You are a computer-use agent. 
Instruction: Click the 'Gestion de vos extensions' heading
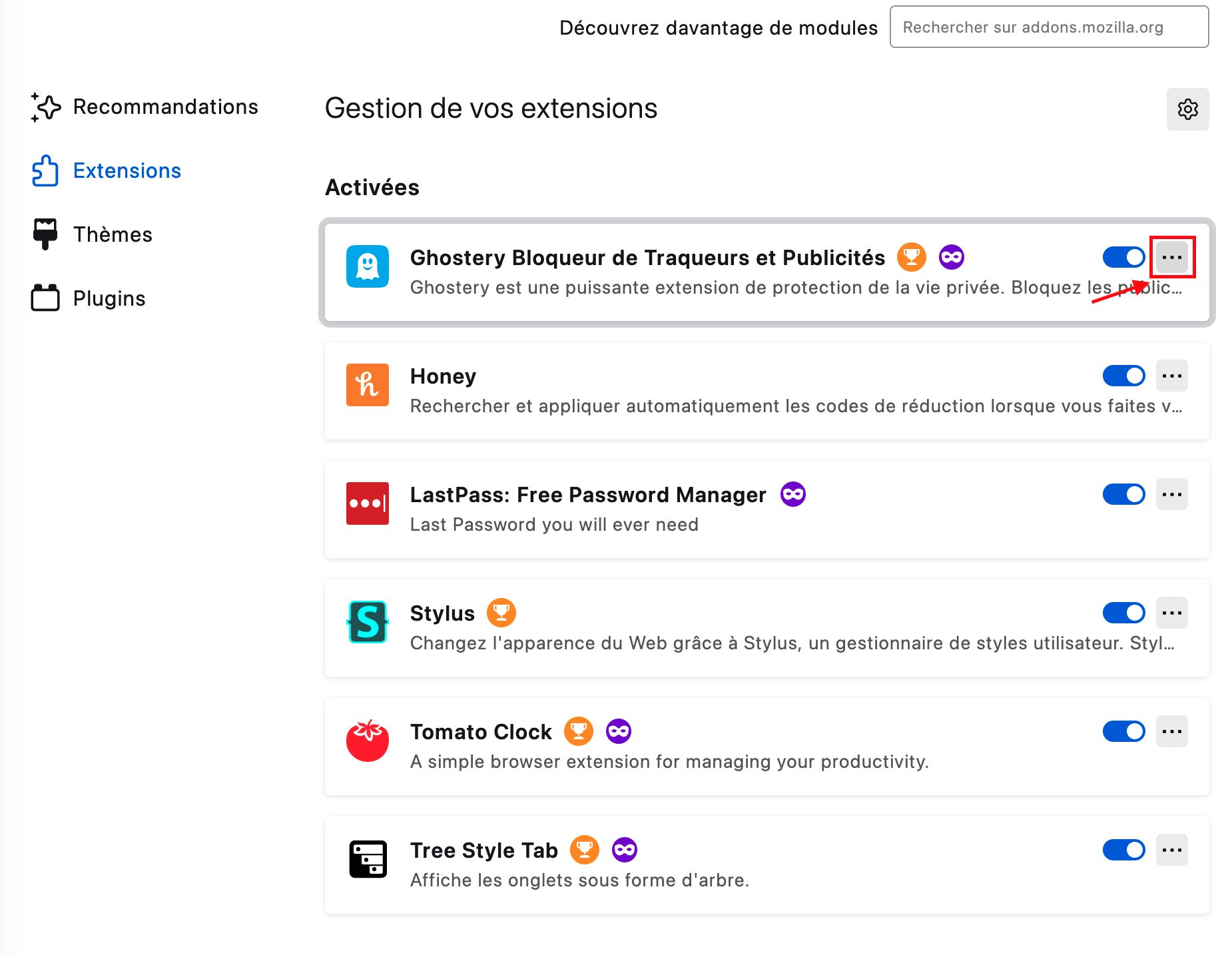(x=491, y=109)
